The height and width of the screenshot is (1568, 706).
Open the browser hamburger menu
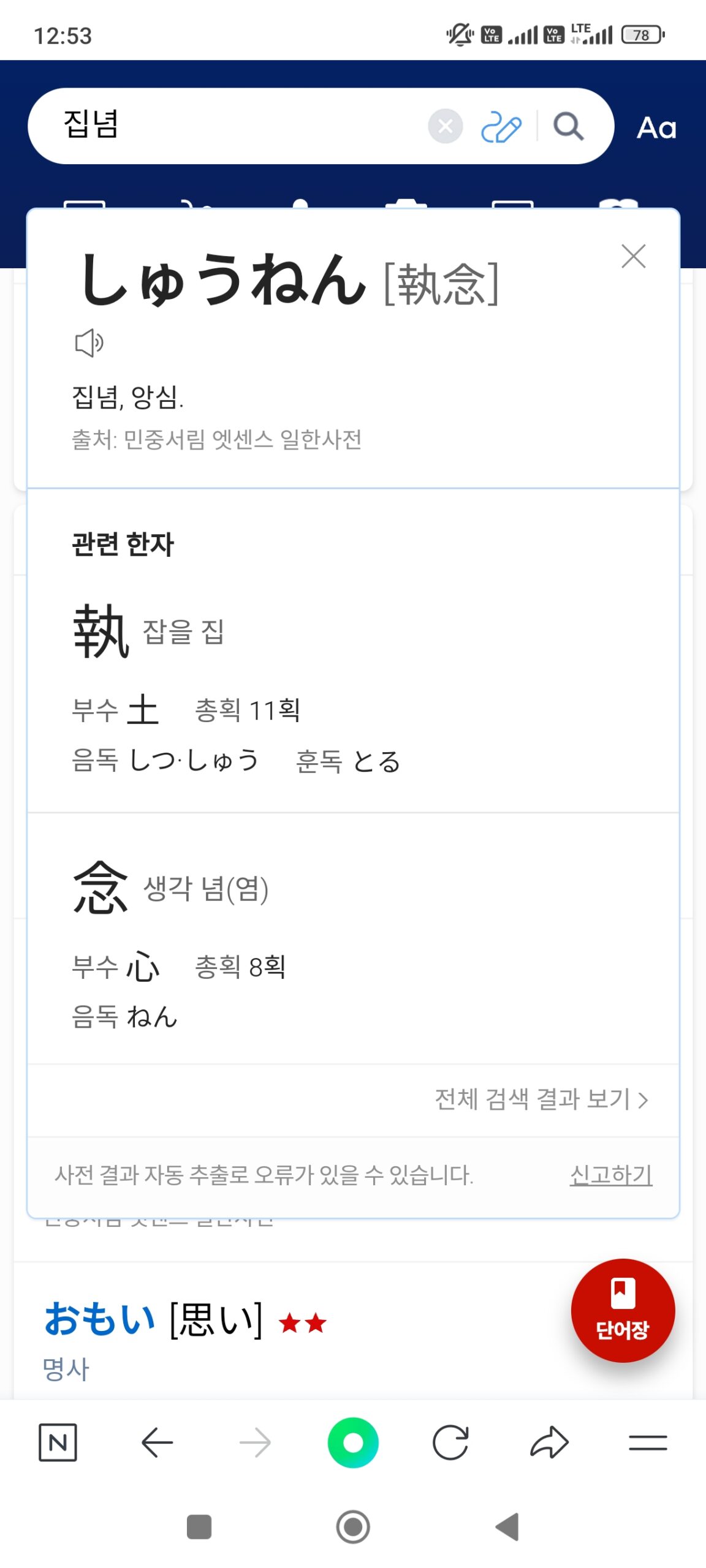click(x=648, y=1442)
